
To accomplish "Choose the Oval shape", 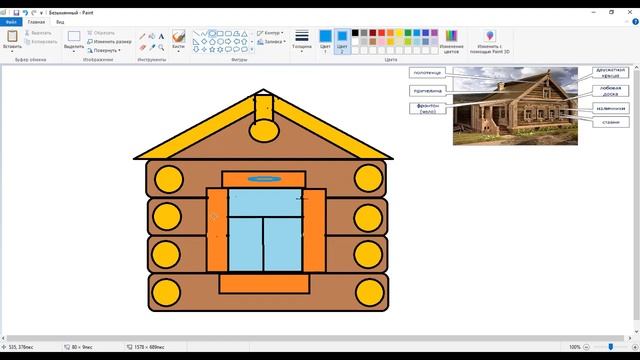I will [212, 33].
